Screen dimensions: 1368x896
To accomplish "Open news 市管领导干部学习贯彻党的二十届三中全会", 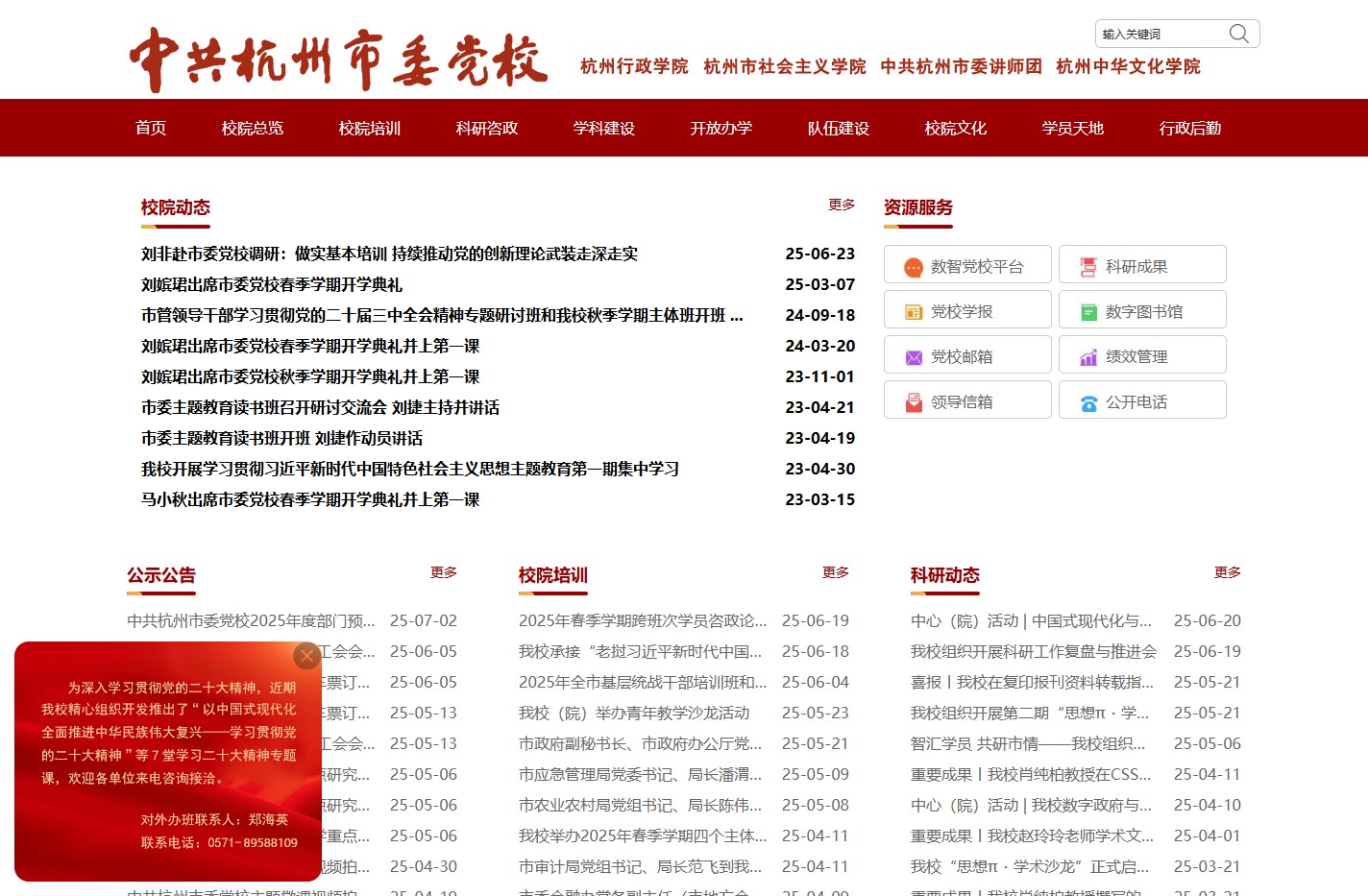I will 442,315.
